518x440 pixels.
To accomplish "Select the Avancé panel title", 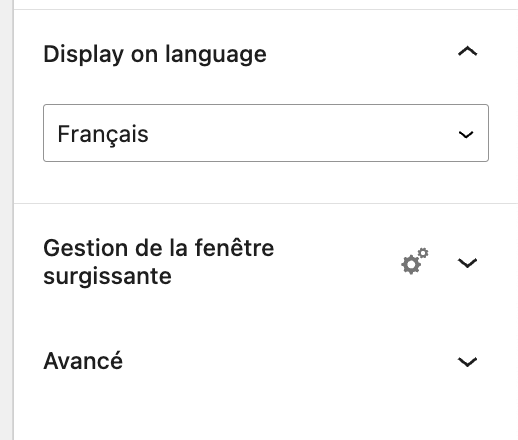I will [83, 361].
